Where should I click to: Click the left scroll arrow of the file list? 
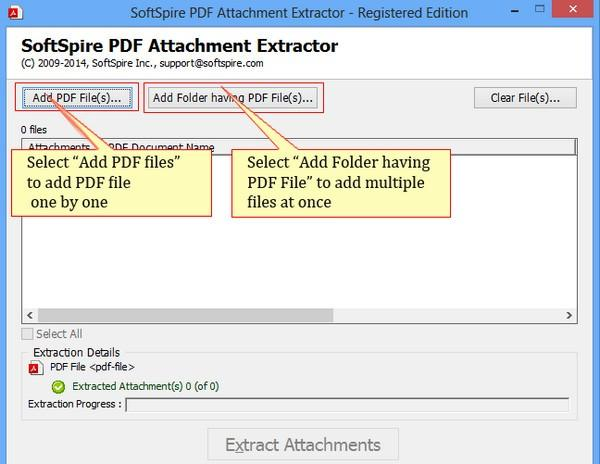30,315
